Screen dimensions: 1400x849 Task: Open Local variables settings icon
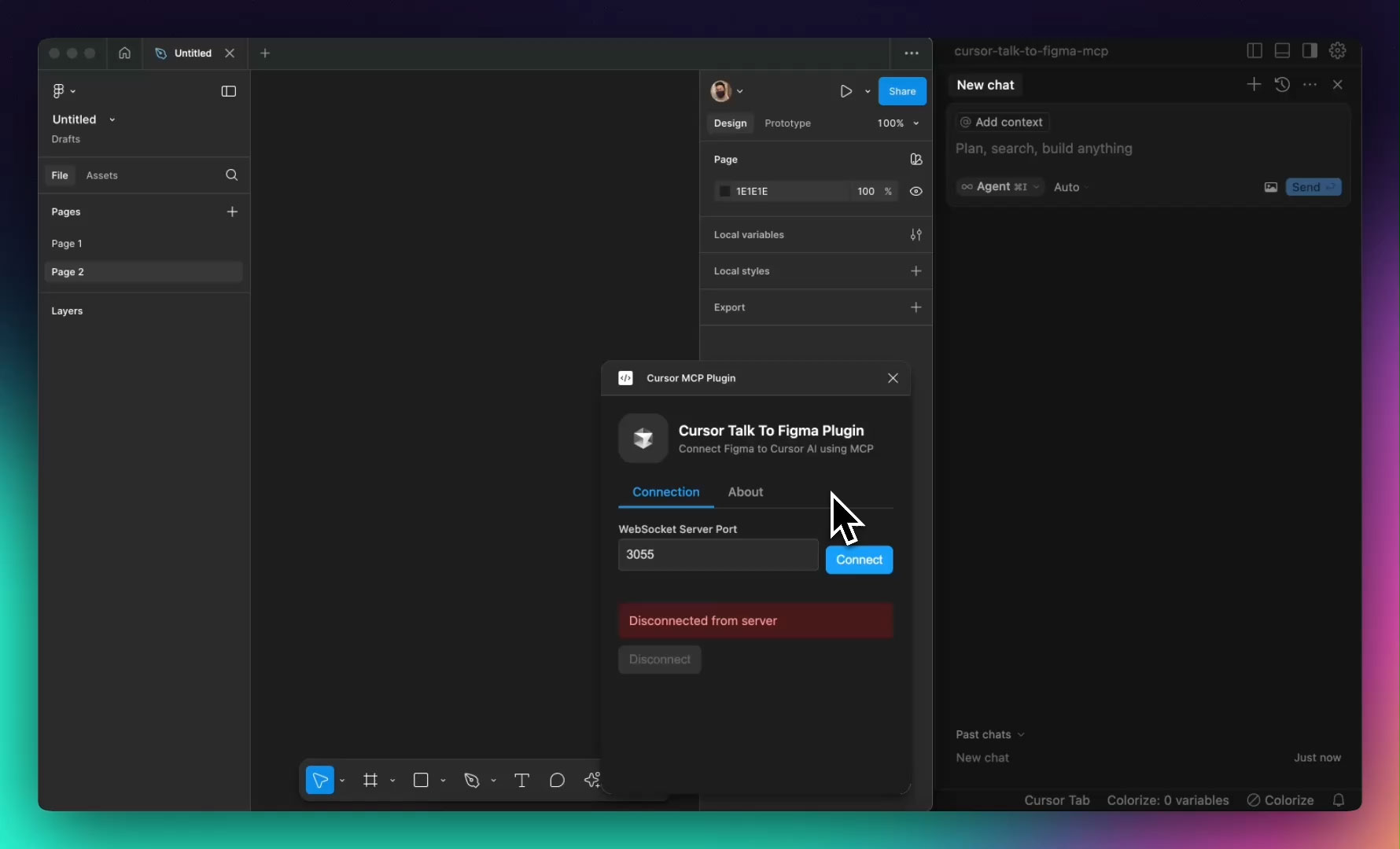[x=916, y=234]
